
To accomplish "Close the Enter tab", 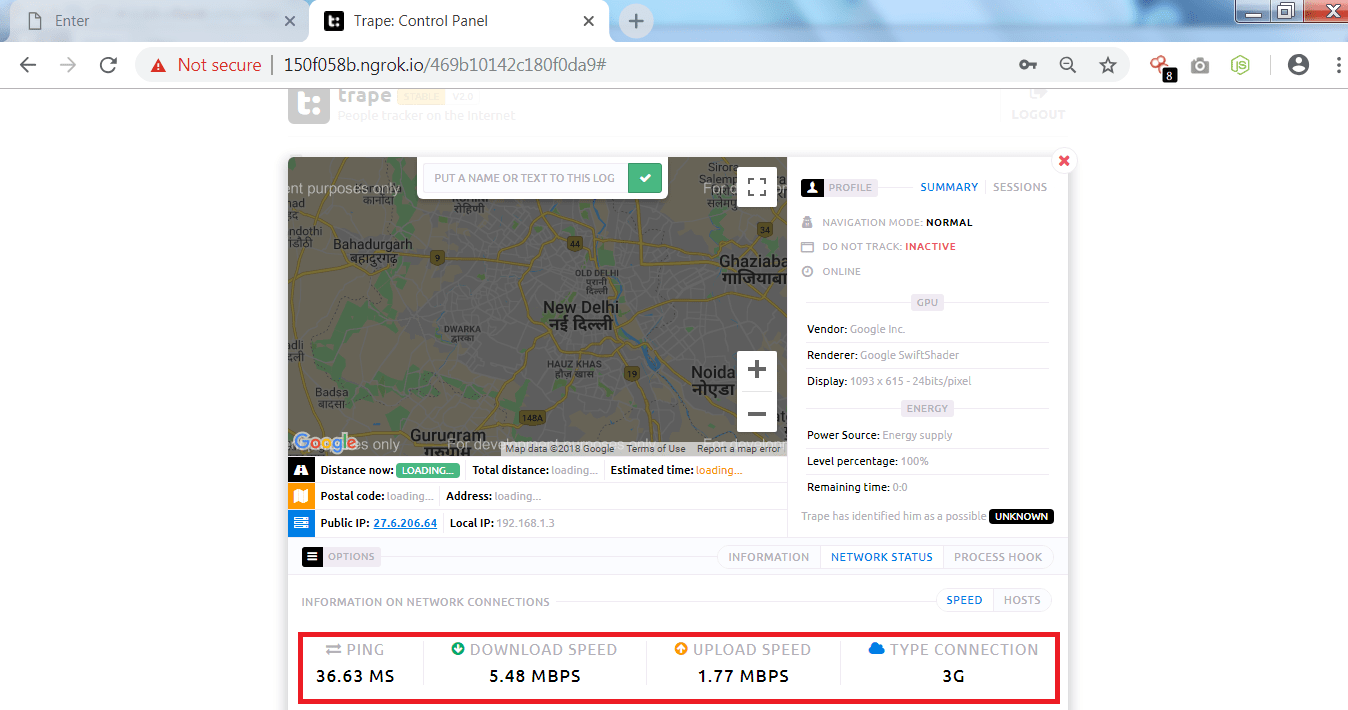I will tap(290, 21).
